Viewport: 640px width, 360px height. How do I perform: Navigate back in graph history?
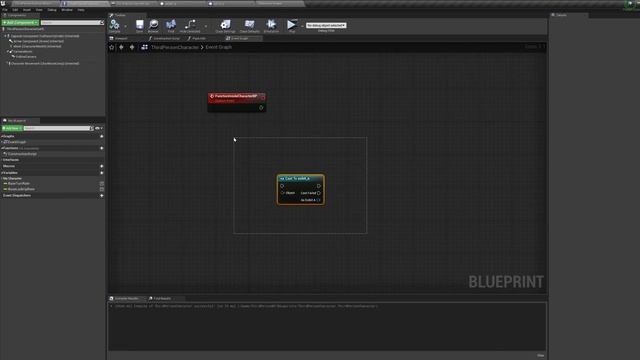pos(122,47)
